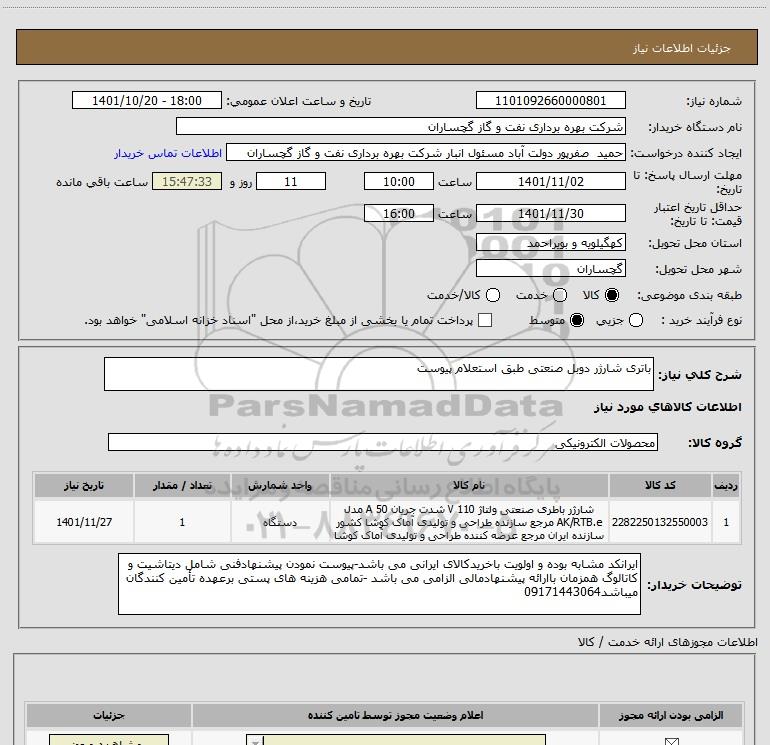Click the کد کالا column header
This screenshot has width=770, height=745.
[660, 485]
